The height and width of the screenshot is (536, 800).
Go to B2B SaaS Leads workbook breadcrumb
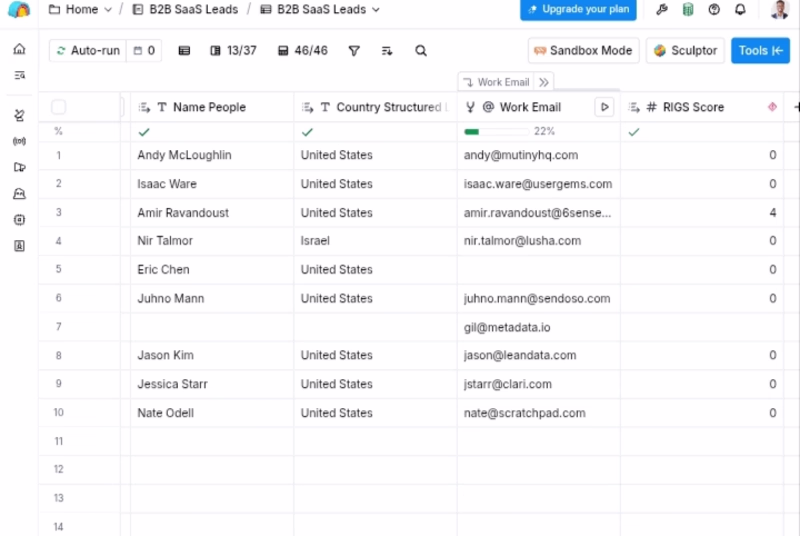[185, 9]
